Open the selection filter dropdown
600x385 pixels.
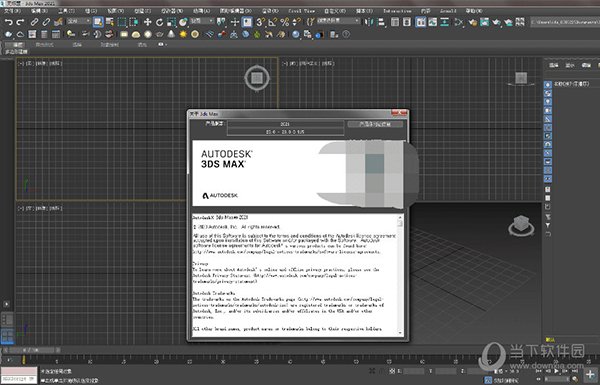click(78, 21)
